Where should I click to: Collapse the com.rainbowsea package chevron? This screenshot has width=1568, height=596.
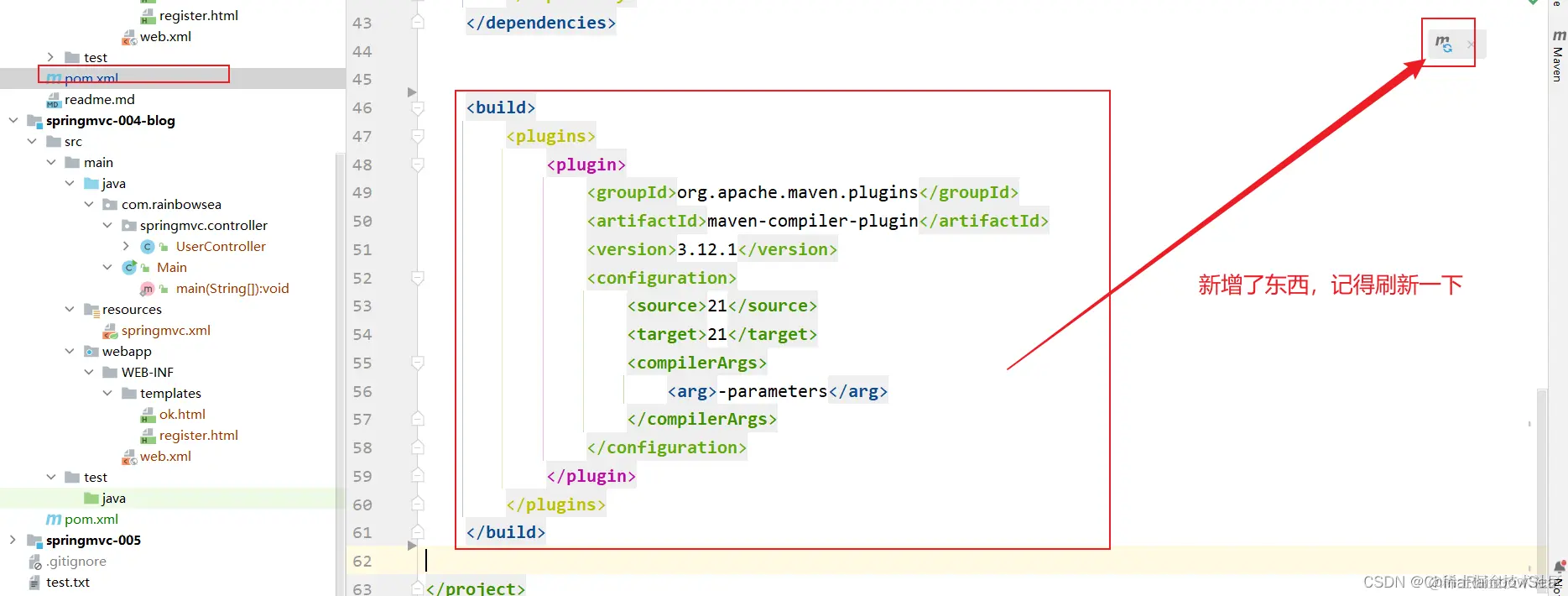coord(89,204)
